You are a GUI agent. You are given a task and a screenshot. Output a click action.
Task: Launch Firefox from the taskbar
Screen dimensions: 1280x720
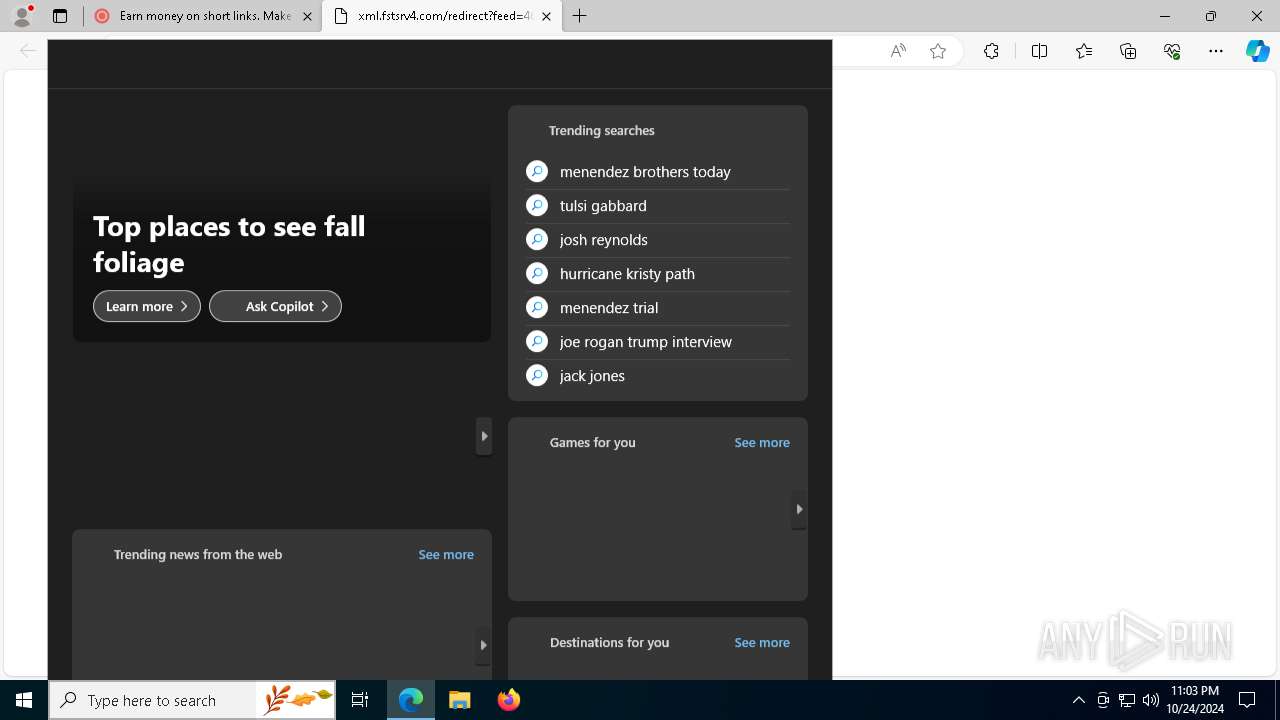pos(509,700)
